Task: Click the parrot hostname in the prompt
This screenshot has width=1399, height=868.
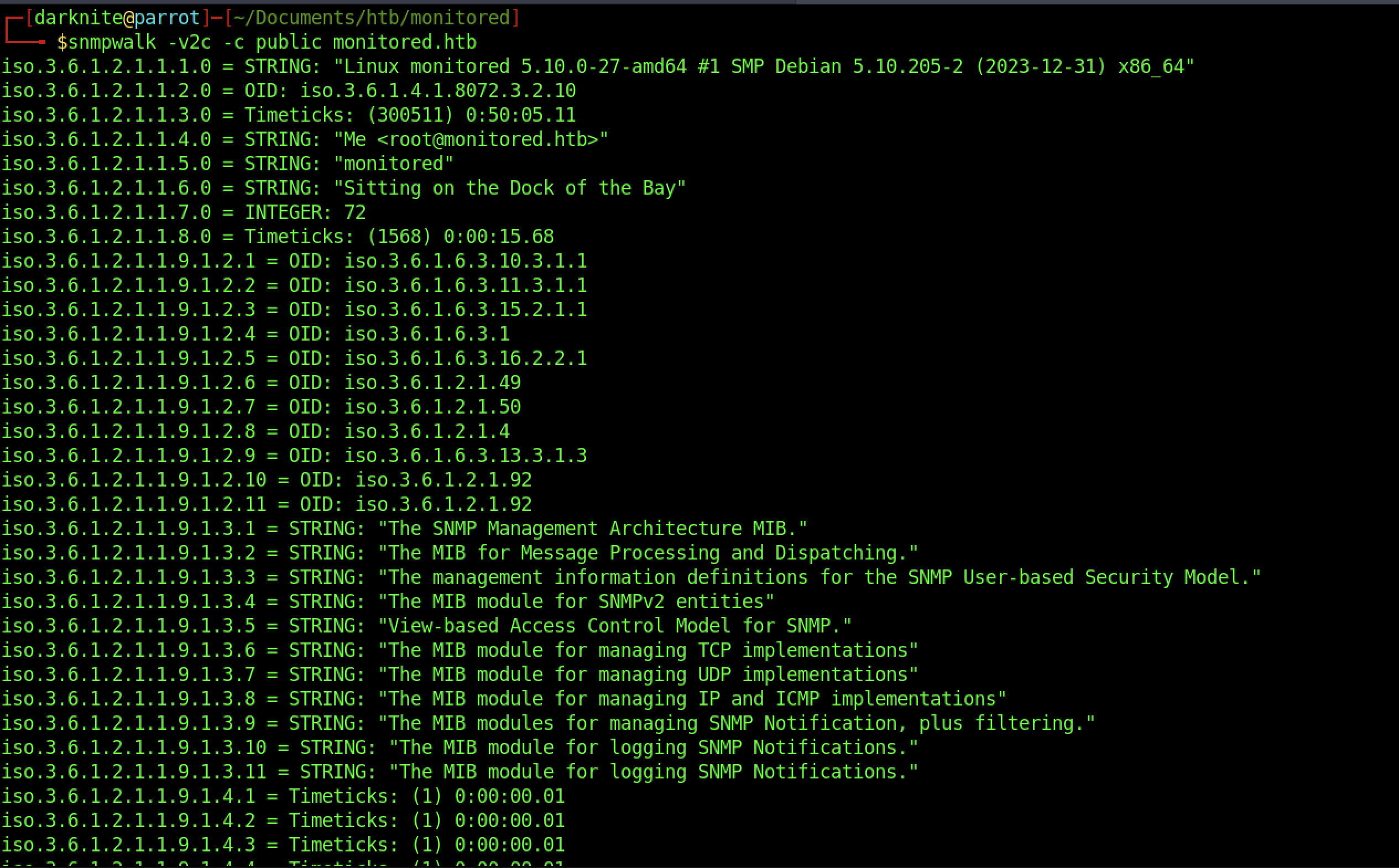Action: tap(167, 18)
